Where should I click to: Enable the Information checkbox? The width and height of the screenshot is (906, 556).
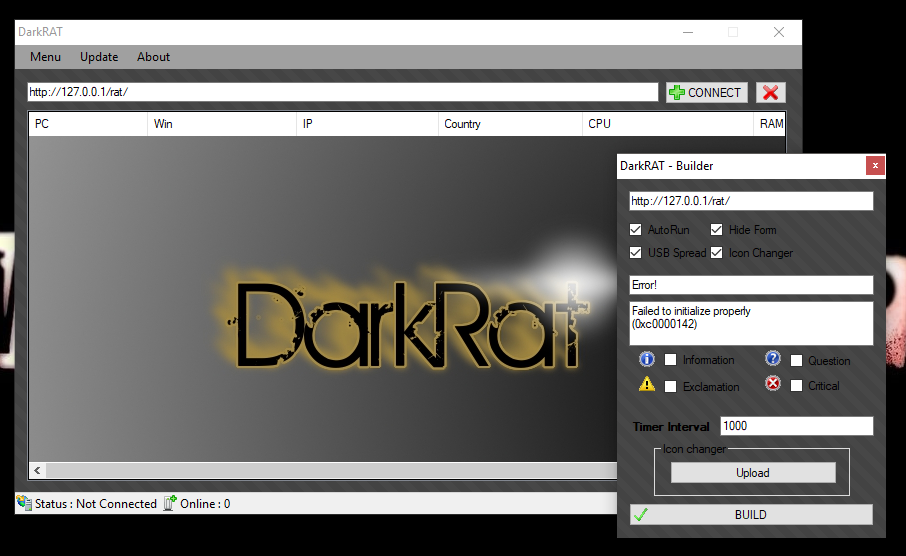pos(670,360)
